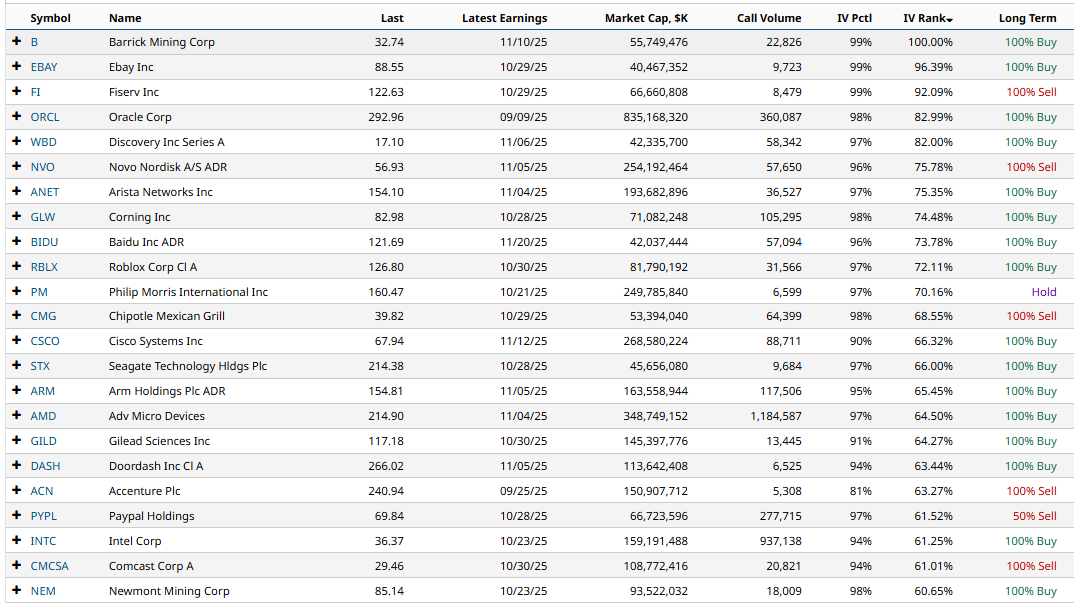The image size is (1074, 612).
Task: Open the GILD symbol link
Action: pyautogui.click(x=43, y=441)
